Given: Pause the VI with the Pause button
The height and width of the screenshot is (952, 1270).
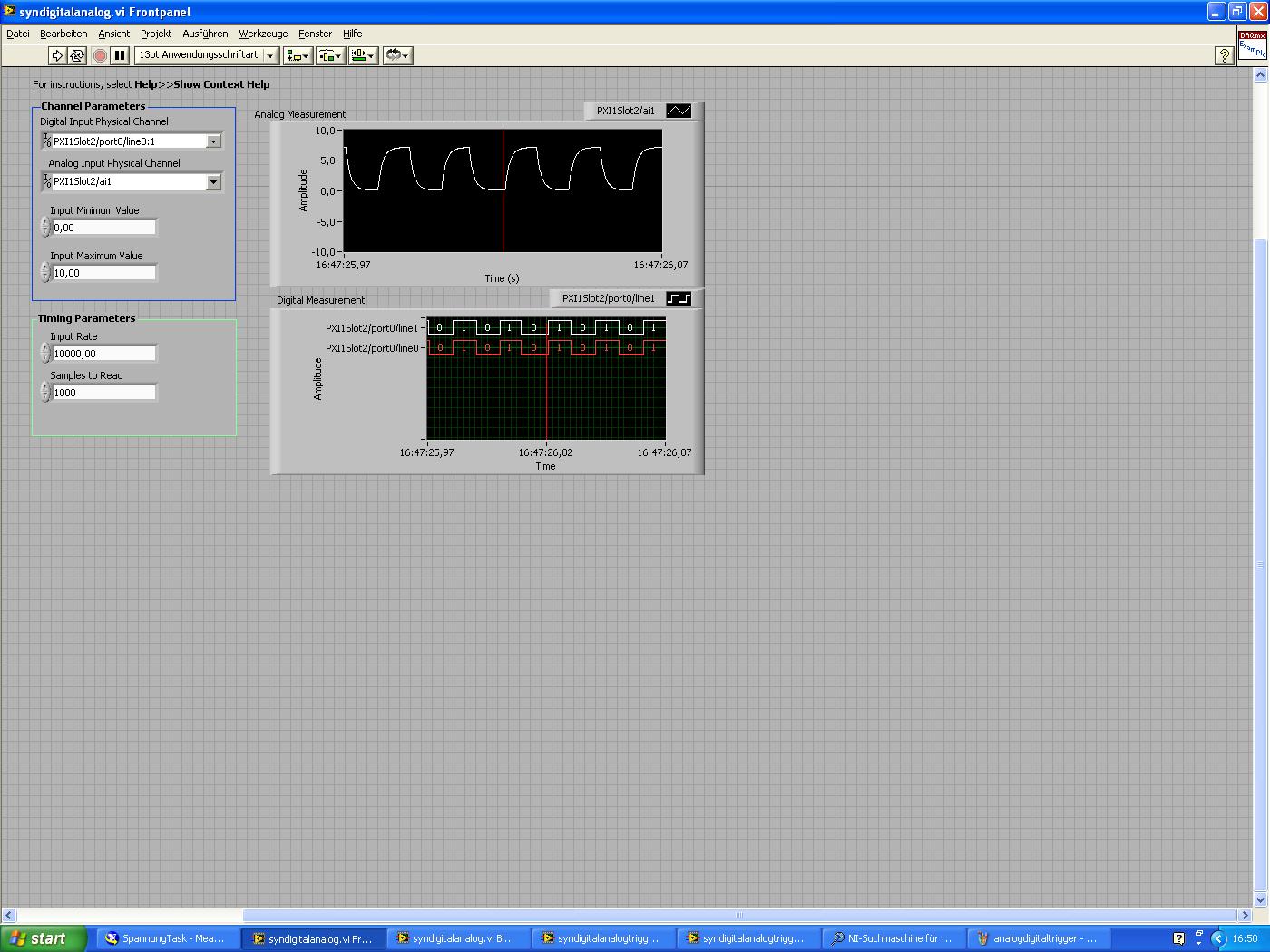Looking at the screenshot, I should click(x=120, y=55).
